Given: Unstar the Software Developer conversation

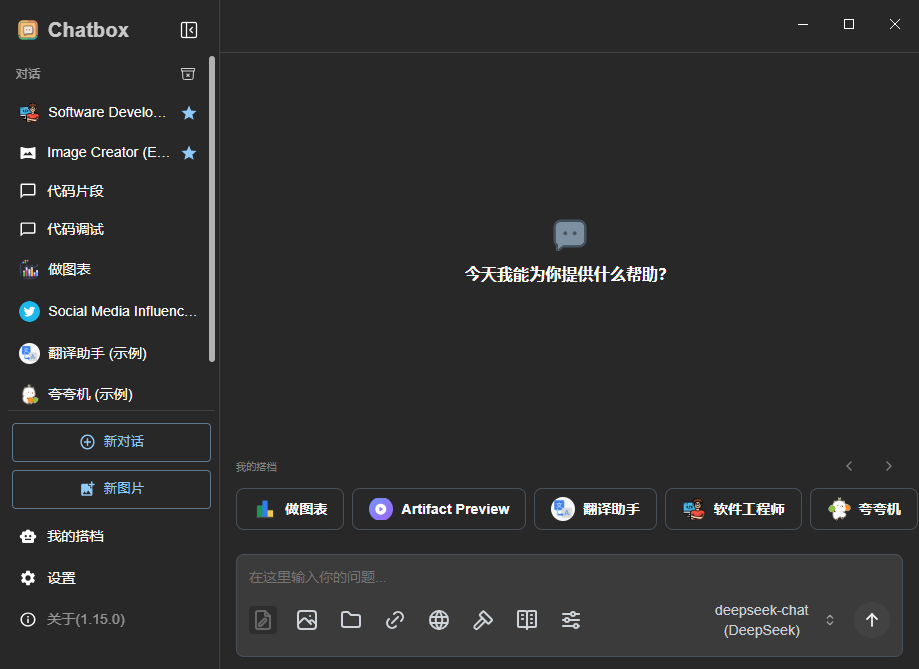Looking at the screenshot, I should click(189, 113).
